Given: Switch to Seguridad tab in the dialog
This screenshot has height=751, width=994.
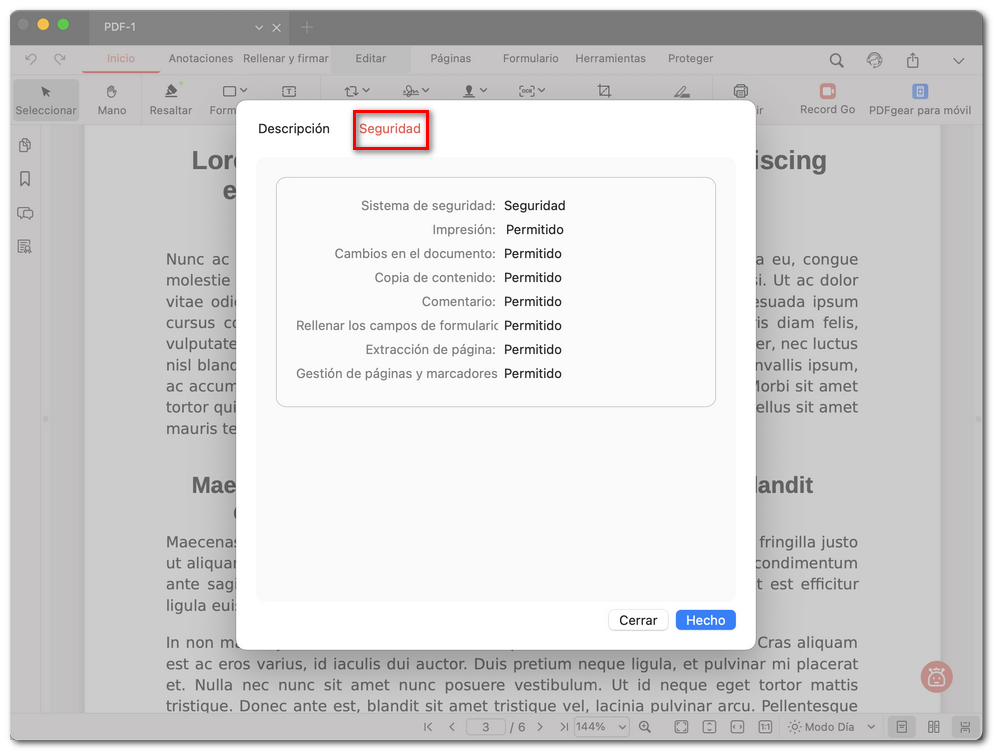Looking at the screenshot, I should [390, 129].
